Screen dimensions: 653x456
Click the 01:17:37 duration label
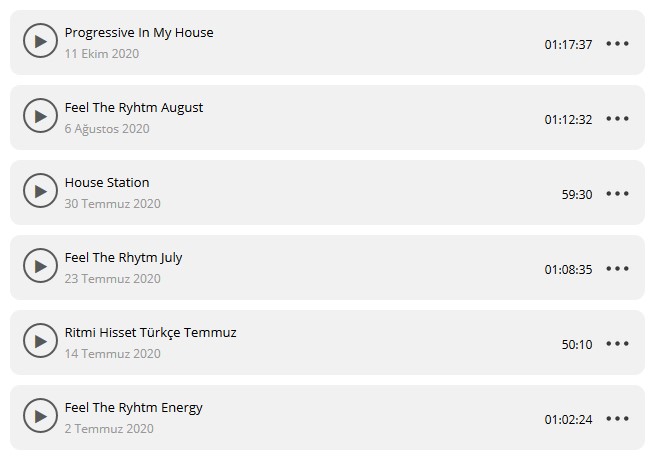568,45
